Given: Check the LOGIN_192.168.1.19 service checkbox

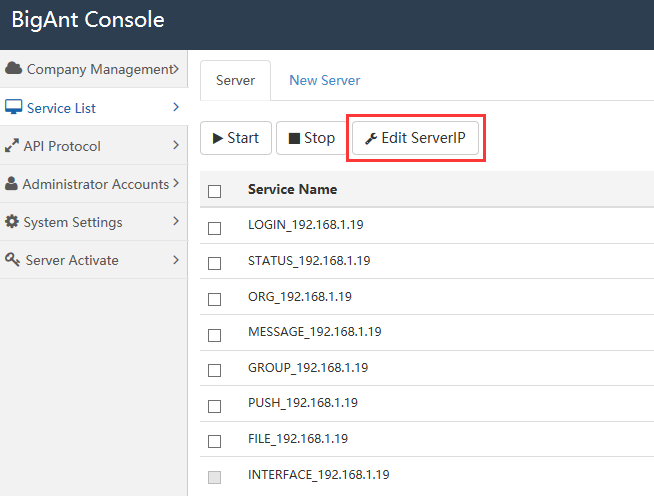Looking at the screenshot, I should 214,228.
